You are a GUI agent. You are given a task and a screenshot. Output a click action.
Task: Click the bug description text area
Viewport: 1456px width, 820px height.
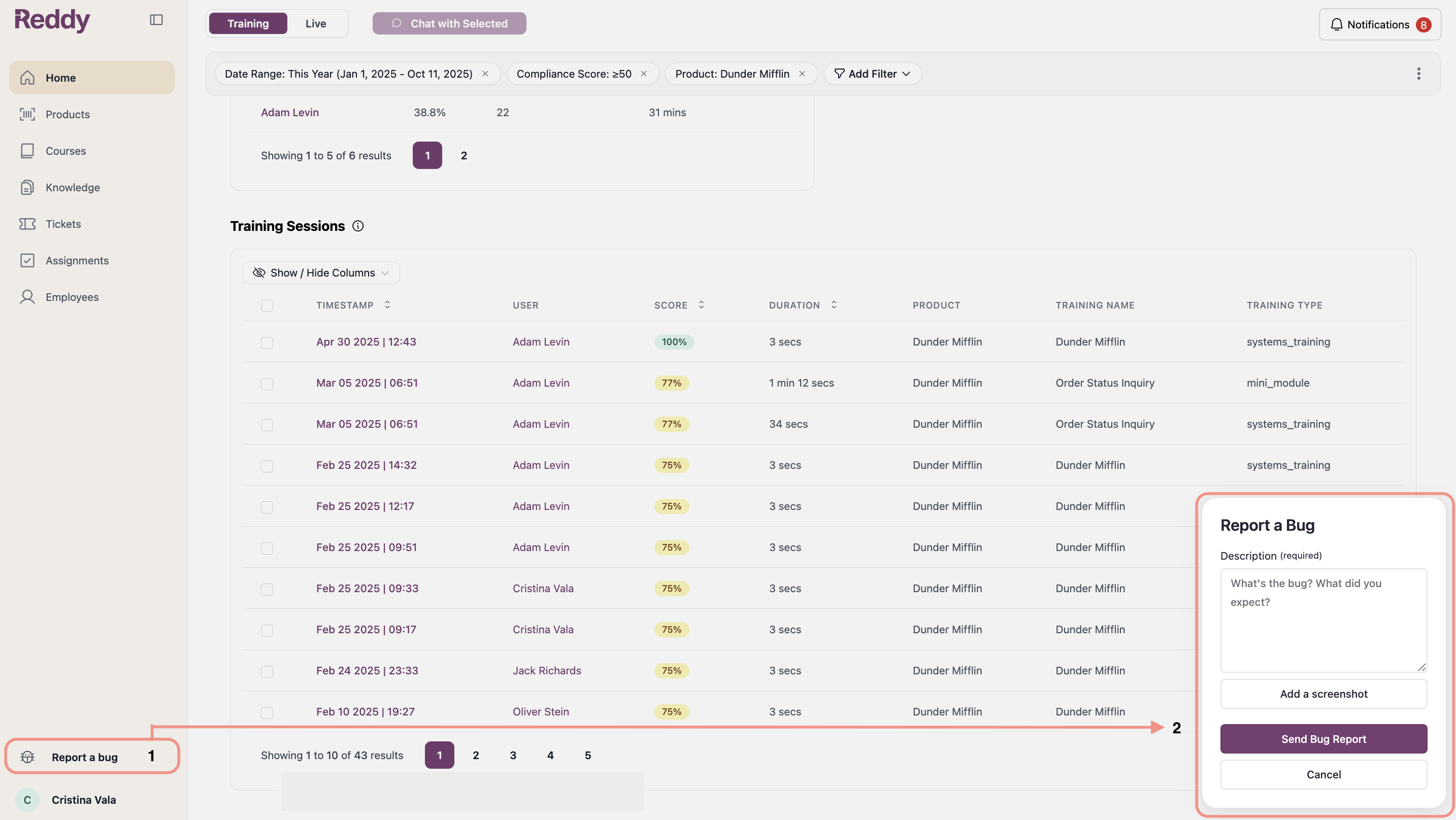pos(1323,621)
